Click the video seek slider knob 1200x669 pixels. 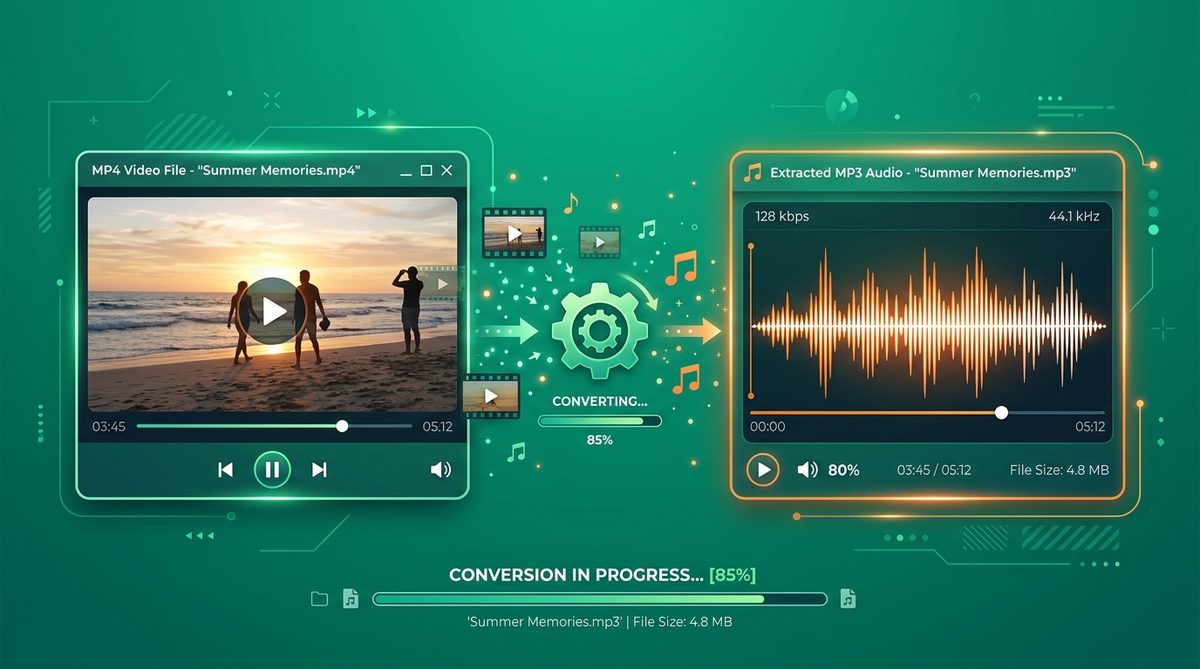click(342, 426)
